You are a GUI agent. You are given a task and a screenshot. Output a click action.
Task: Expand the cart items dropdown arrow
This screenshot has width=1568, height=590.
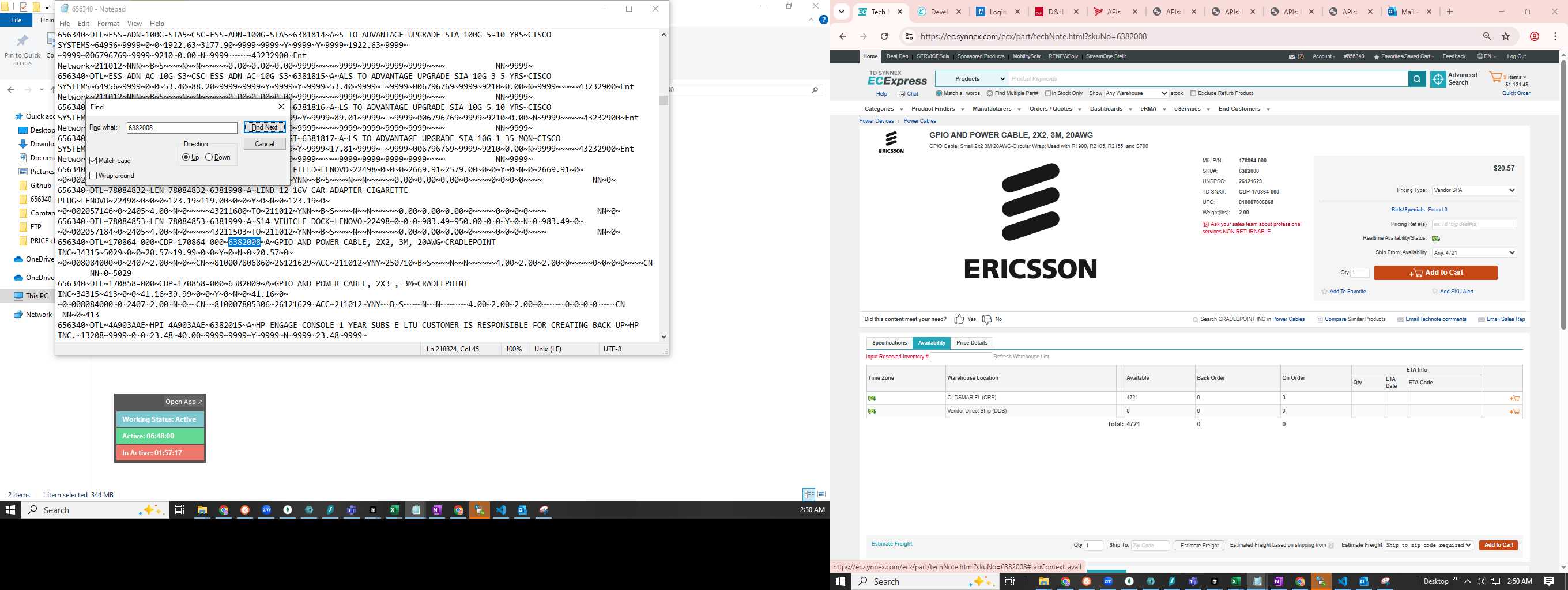tap(1525, 77)
